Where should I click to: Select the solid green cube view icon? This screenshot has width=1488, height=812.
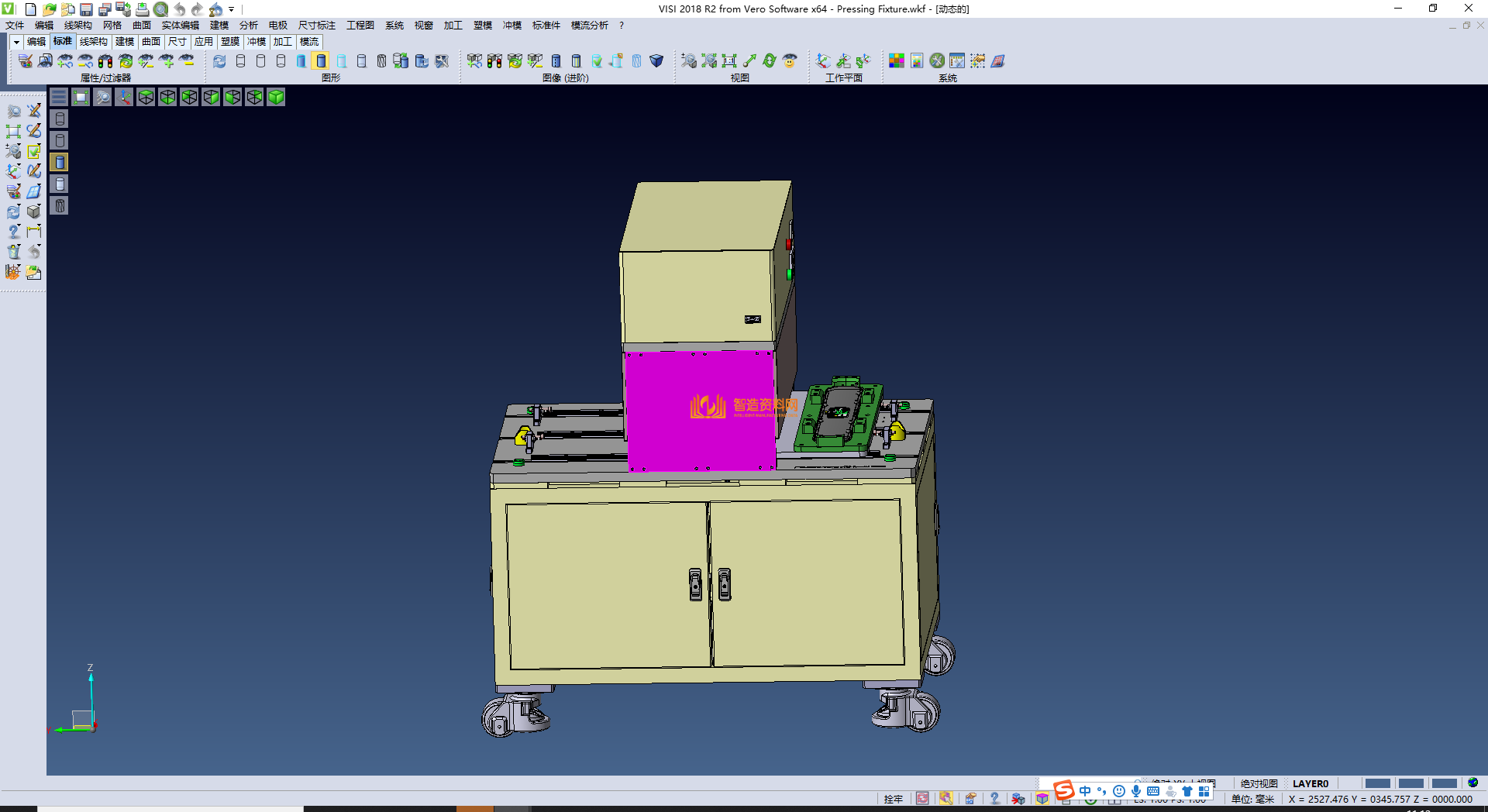[x=276, y=97]
